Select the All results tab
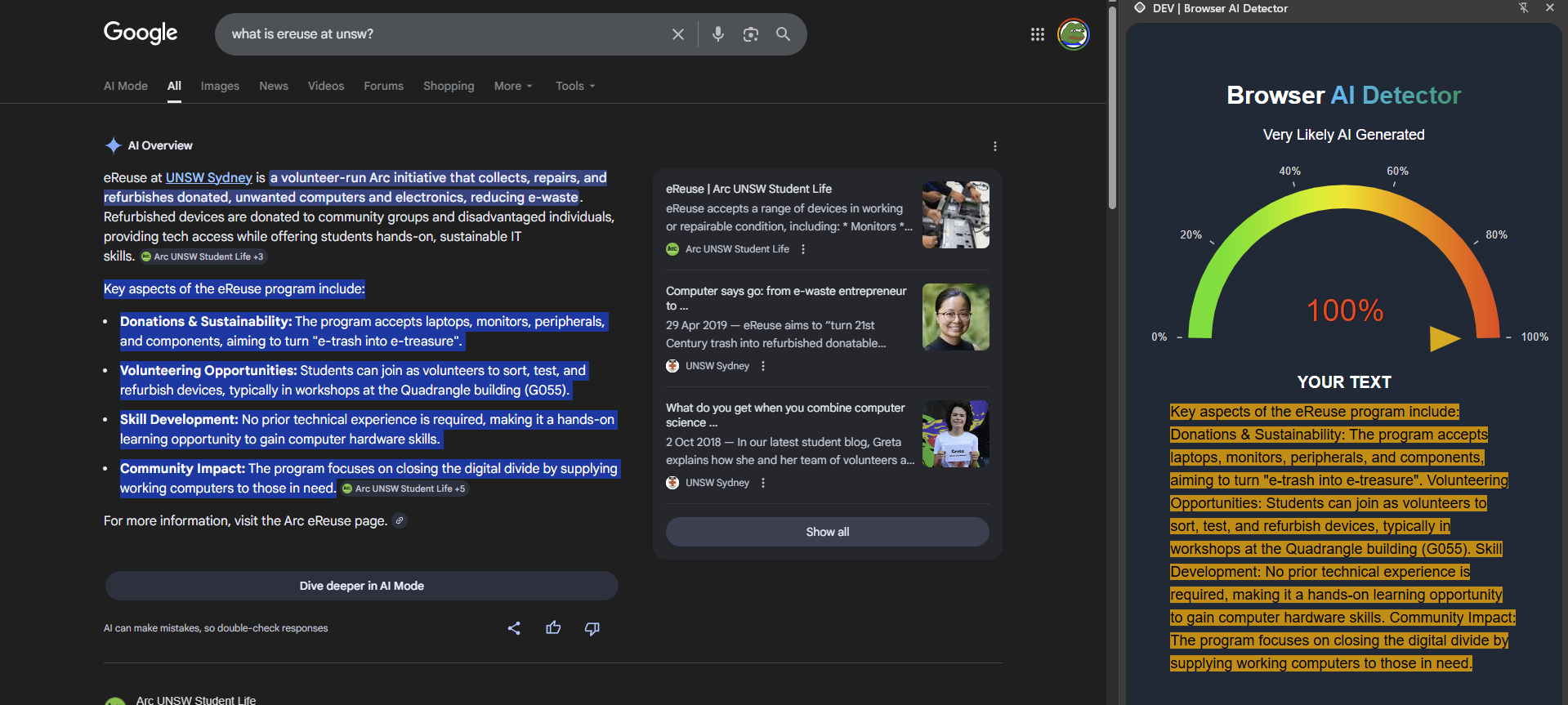Screen dimensions: 1568x705 coord(174,86)
